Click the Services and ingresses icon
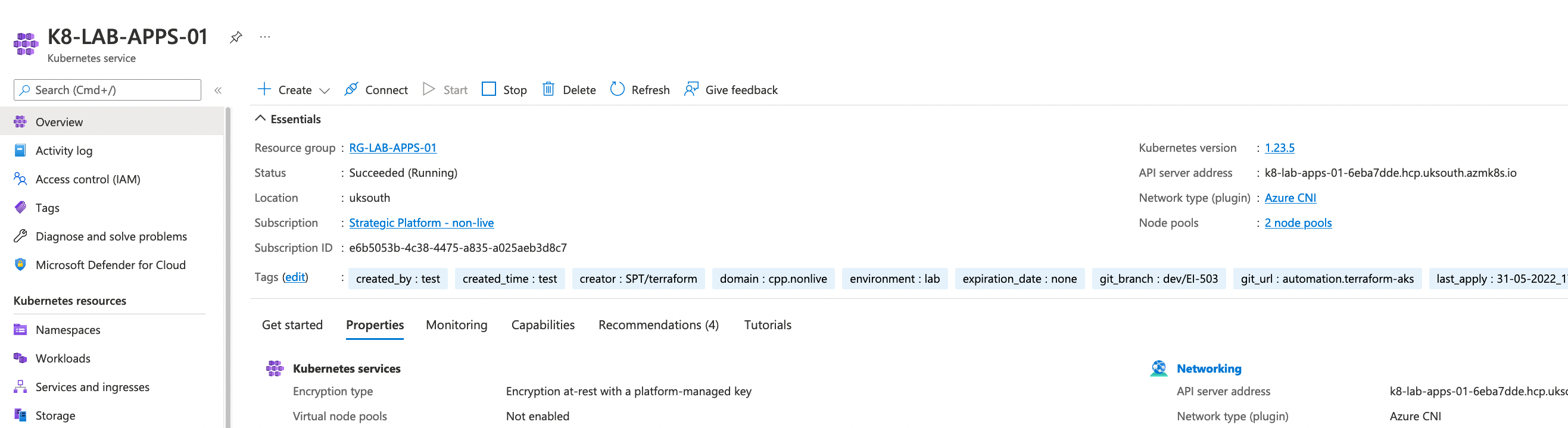 tap(20, 387)
